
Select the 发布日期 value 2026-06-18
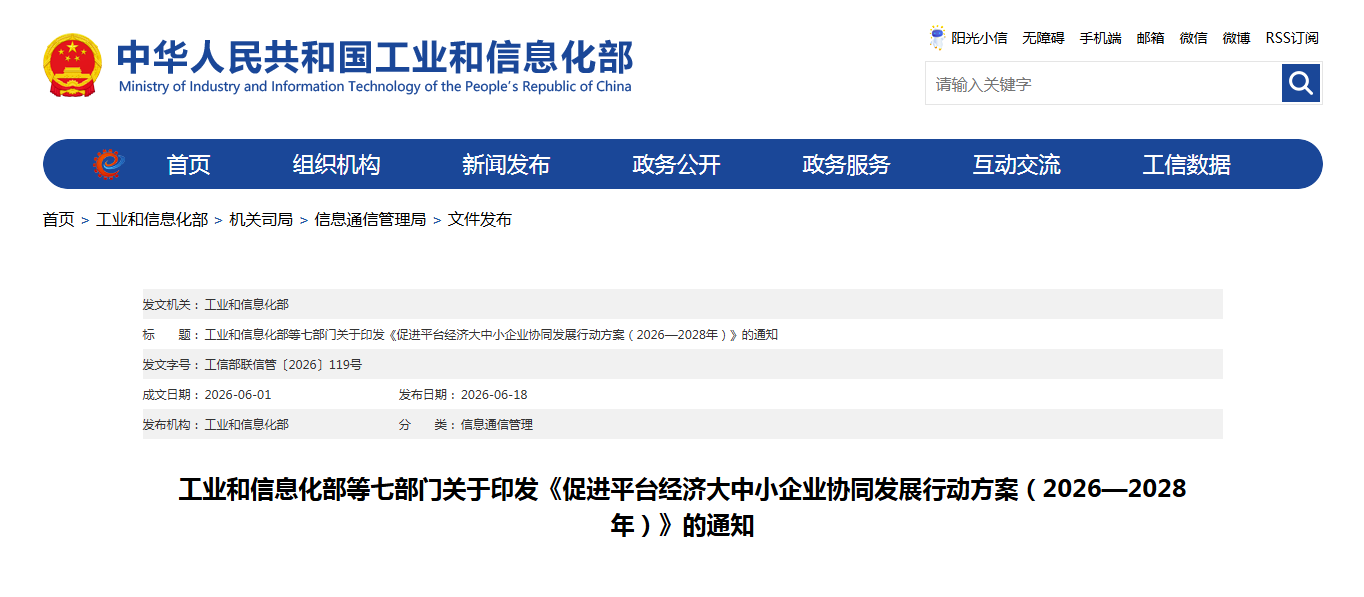[x=494, y=395]
